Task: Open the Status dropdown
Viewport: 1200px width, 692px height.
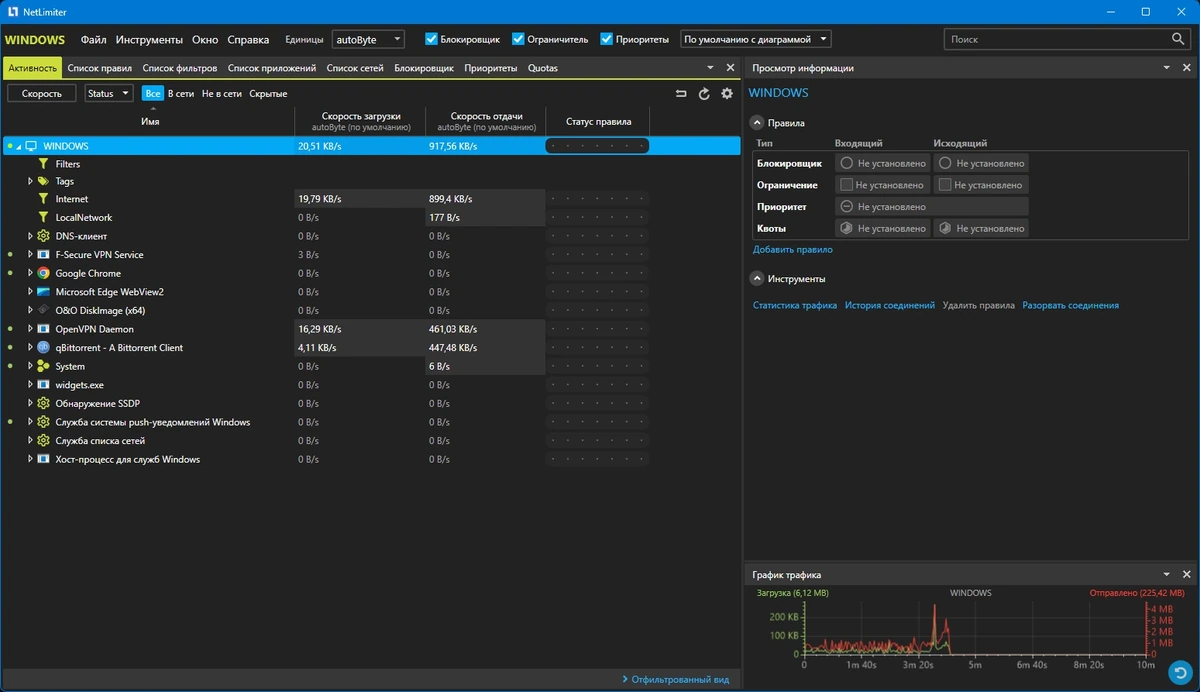Action: click(109, 93)
